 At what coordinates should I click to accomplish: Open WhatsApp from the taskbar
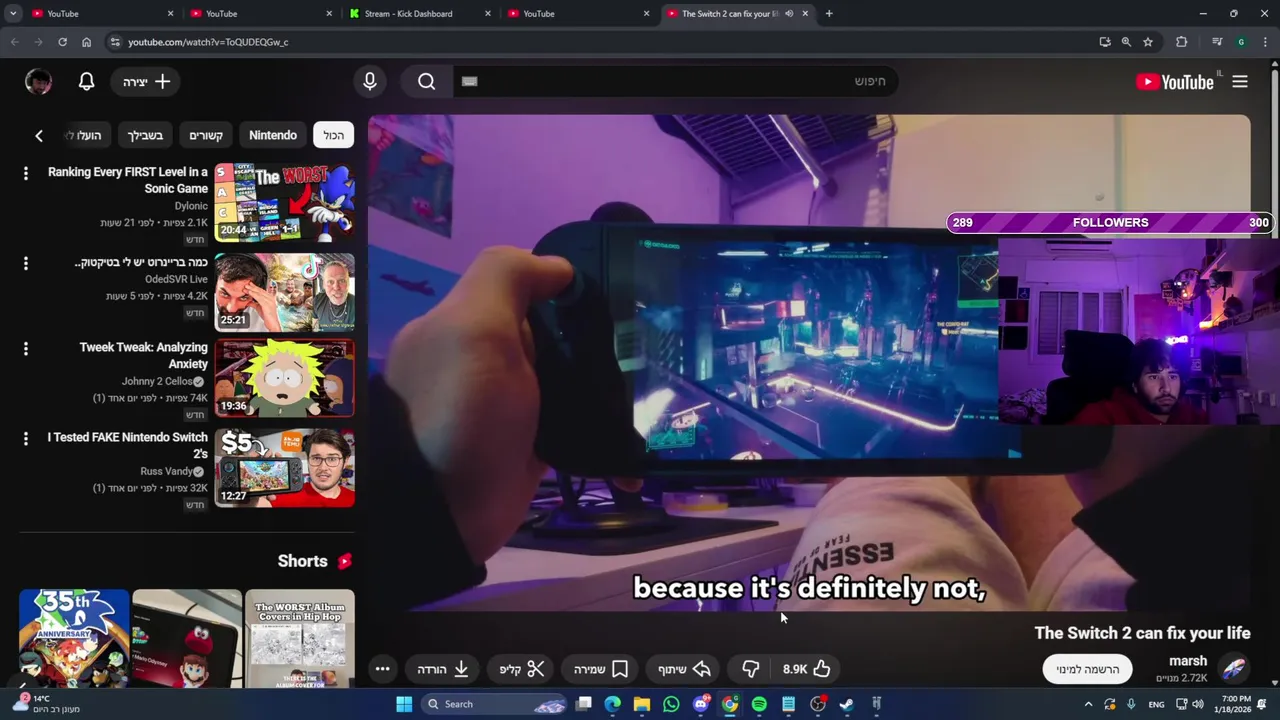(x=671, y=704)
